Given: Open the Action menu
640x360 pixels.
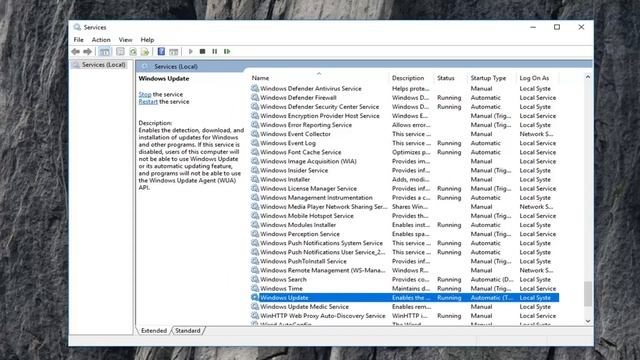Looking at the screenshot, I should pos(101,40).
